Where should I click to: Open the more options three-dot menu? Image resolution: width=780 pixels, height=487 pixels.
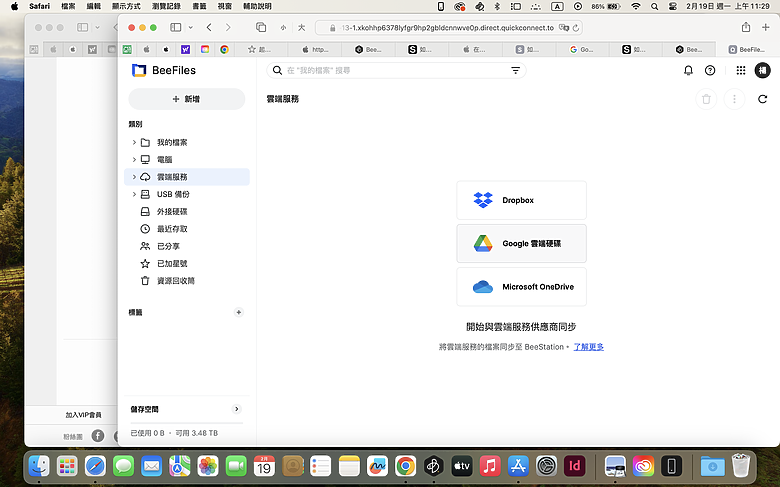(x=734, y=99)
